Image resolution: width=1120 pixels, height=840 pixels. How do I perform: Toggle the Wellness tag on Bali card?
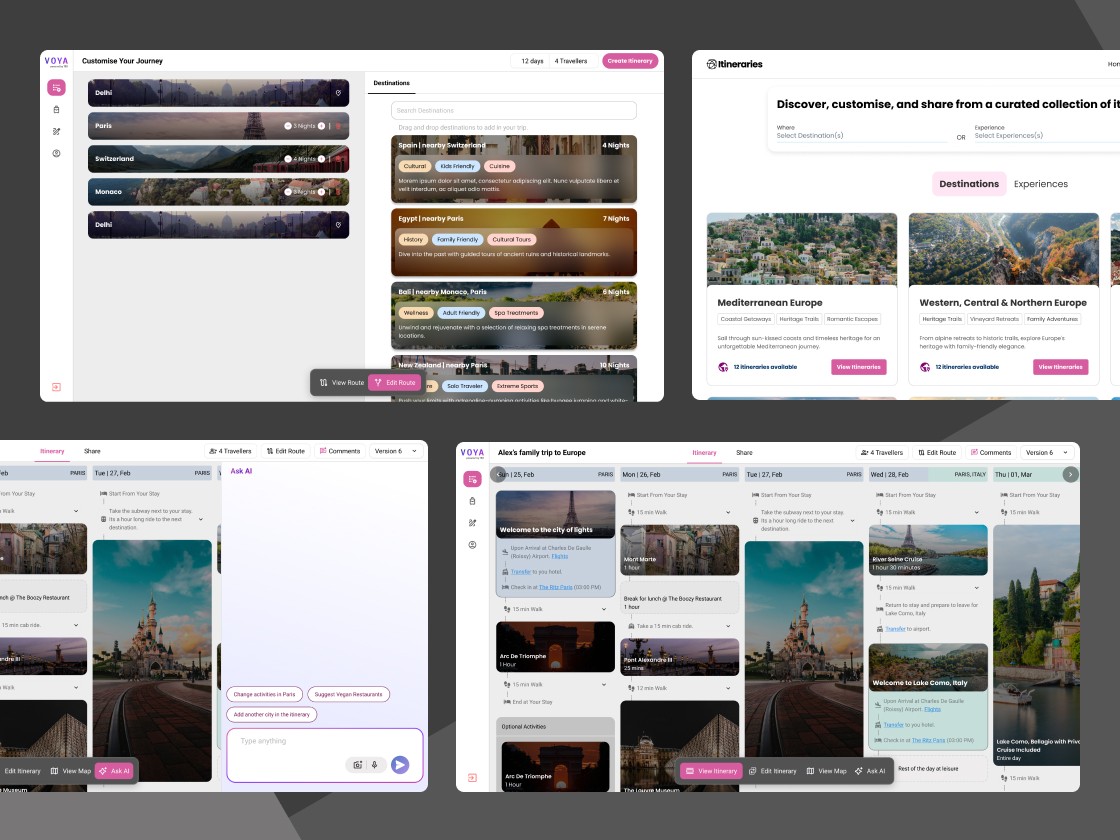coord(416,313)
